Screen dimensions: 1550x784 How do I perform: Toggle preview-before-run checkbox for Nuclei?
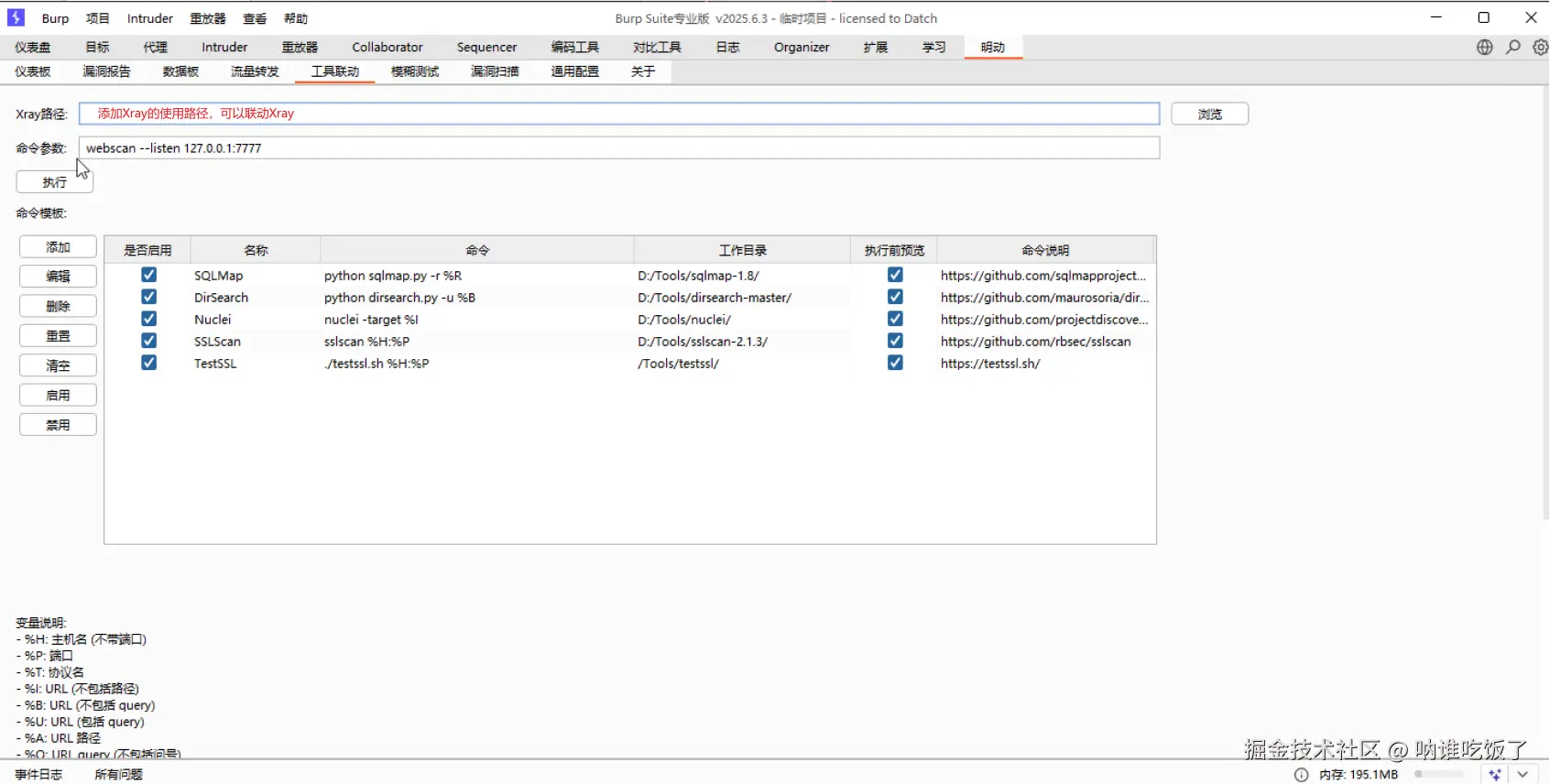coord(895,319)
